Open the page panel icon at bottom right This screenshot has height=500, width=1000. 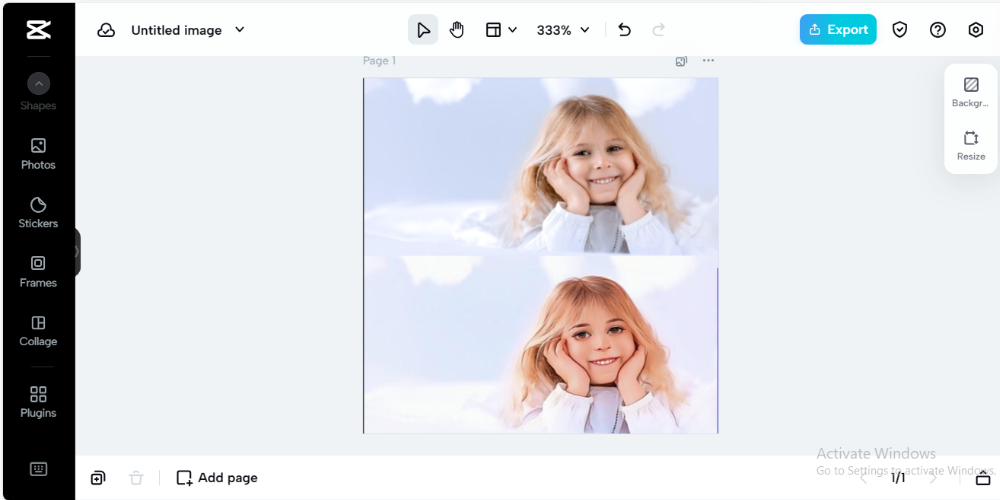click(x=983, y=478)
